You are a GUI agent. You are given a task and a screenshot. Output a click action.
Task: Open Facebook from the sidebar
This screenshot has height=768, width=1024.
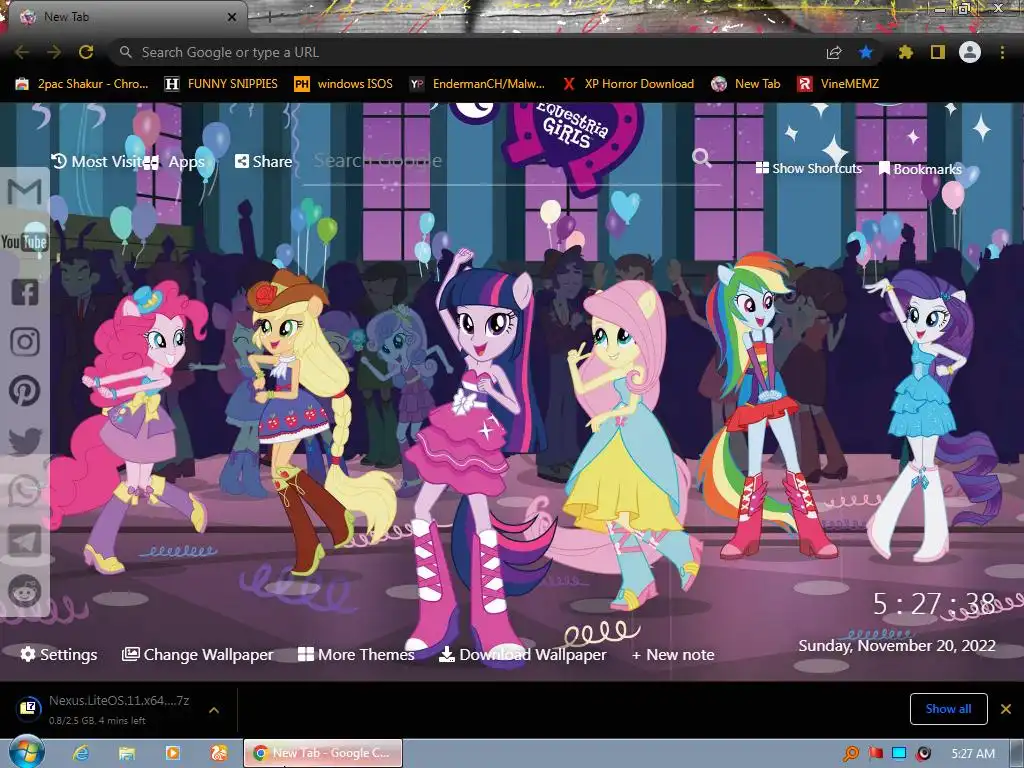point(25,292)
